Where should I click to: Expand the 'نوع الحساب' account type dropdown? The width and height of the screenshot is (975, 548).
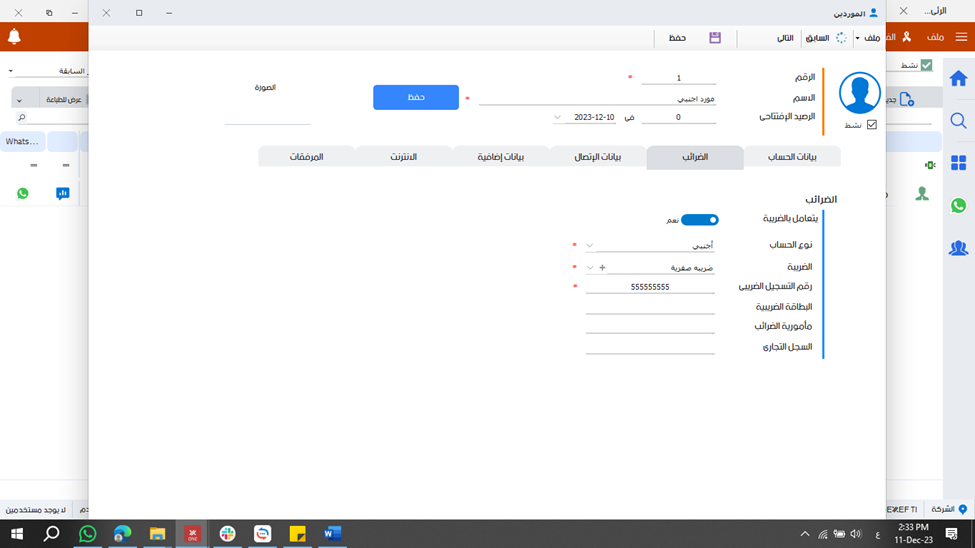click(x=589, y=245)
